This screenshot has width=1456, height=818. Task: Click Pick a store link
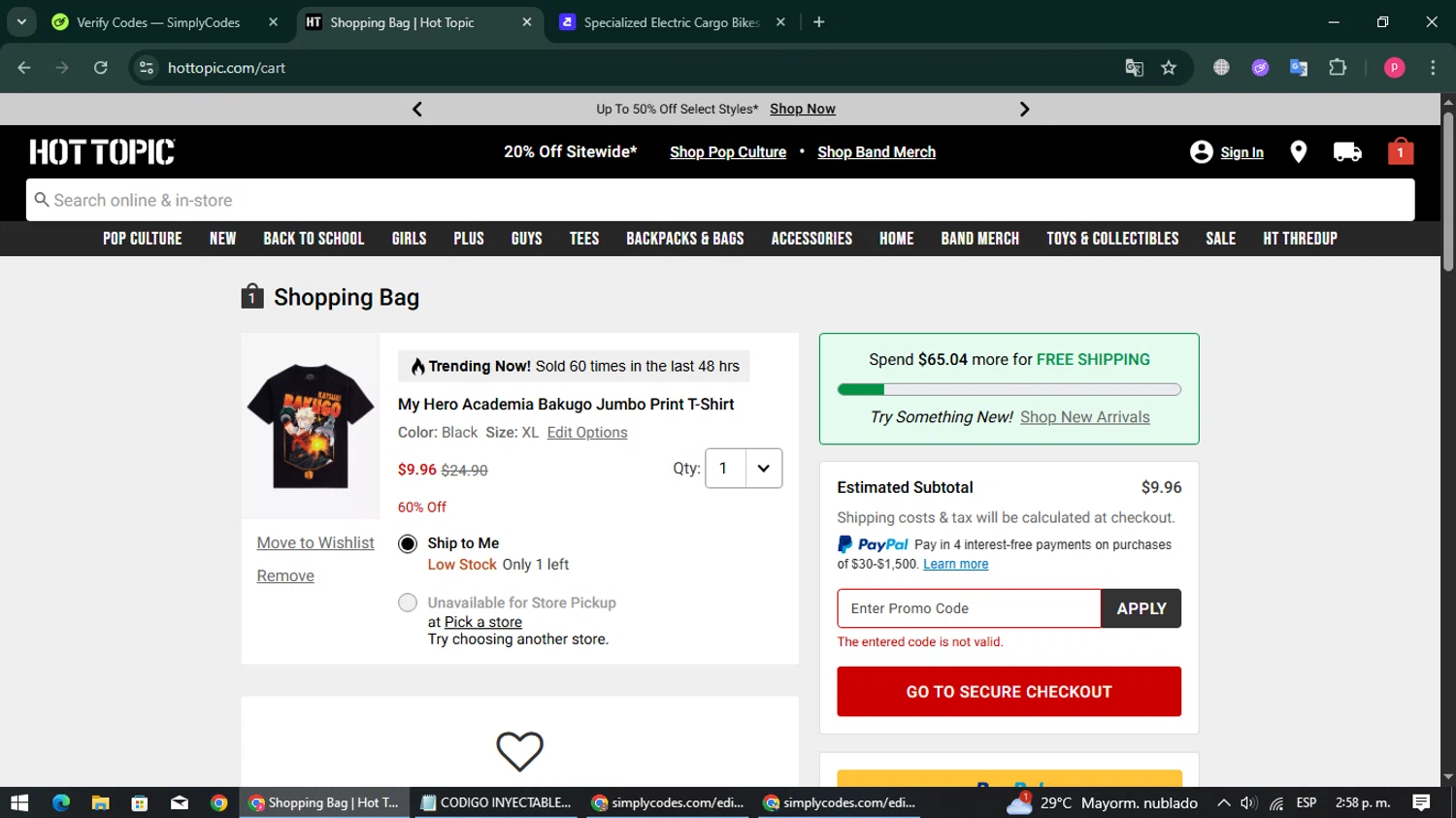click(483, 622)
